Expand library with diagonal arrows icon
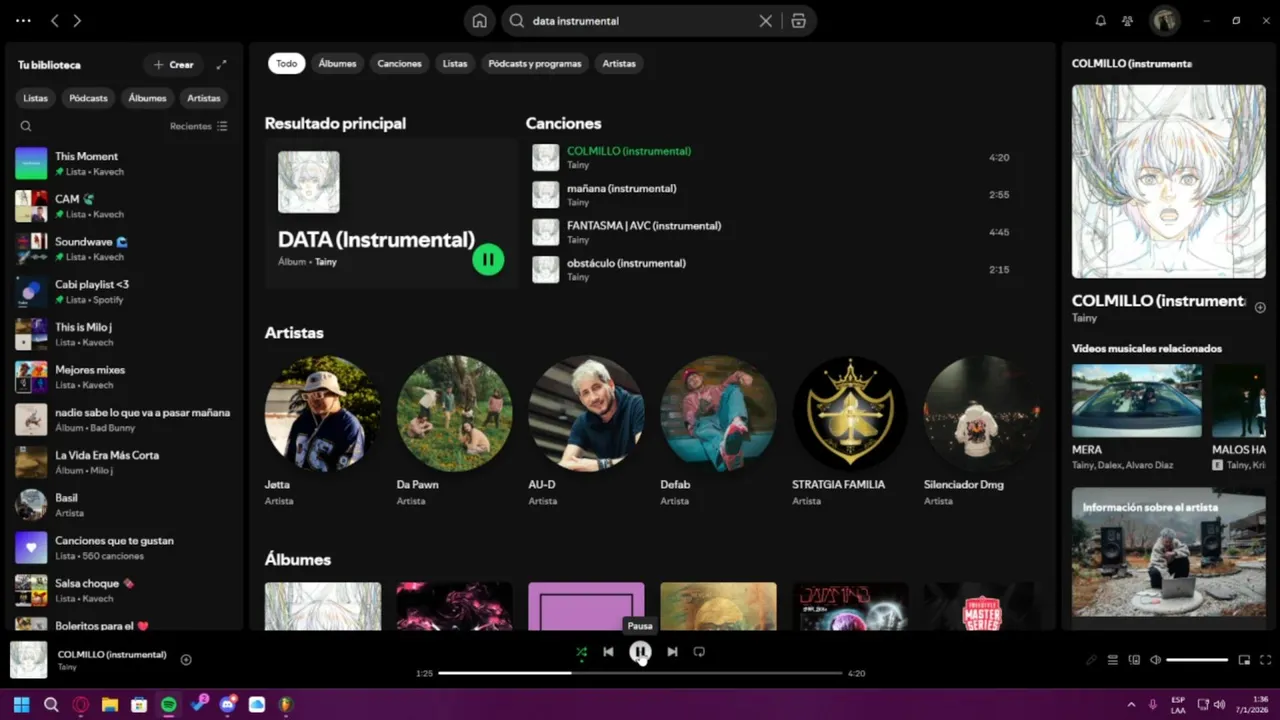The width and height of the screenshot is (1280, 720). click(221, 64)
